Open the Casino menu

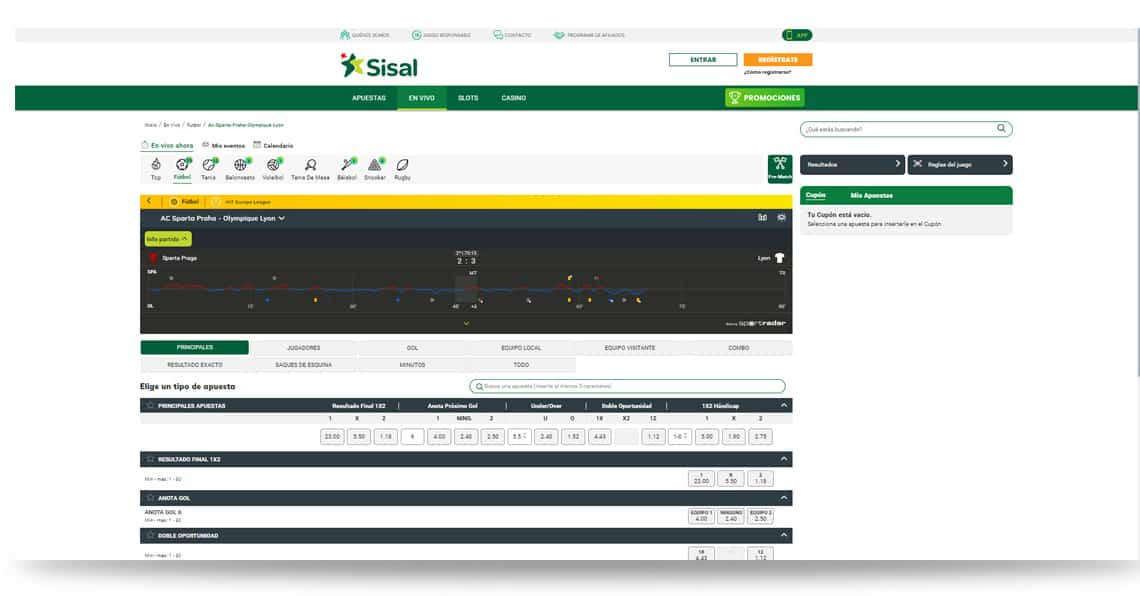(x=513, y=98)
